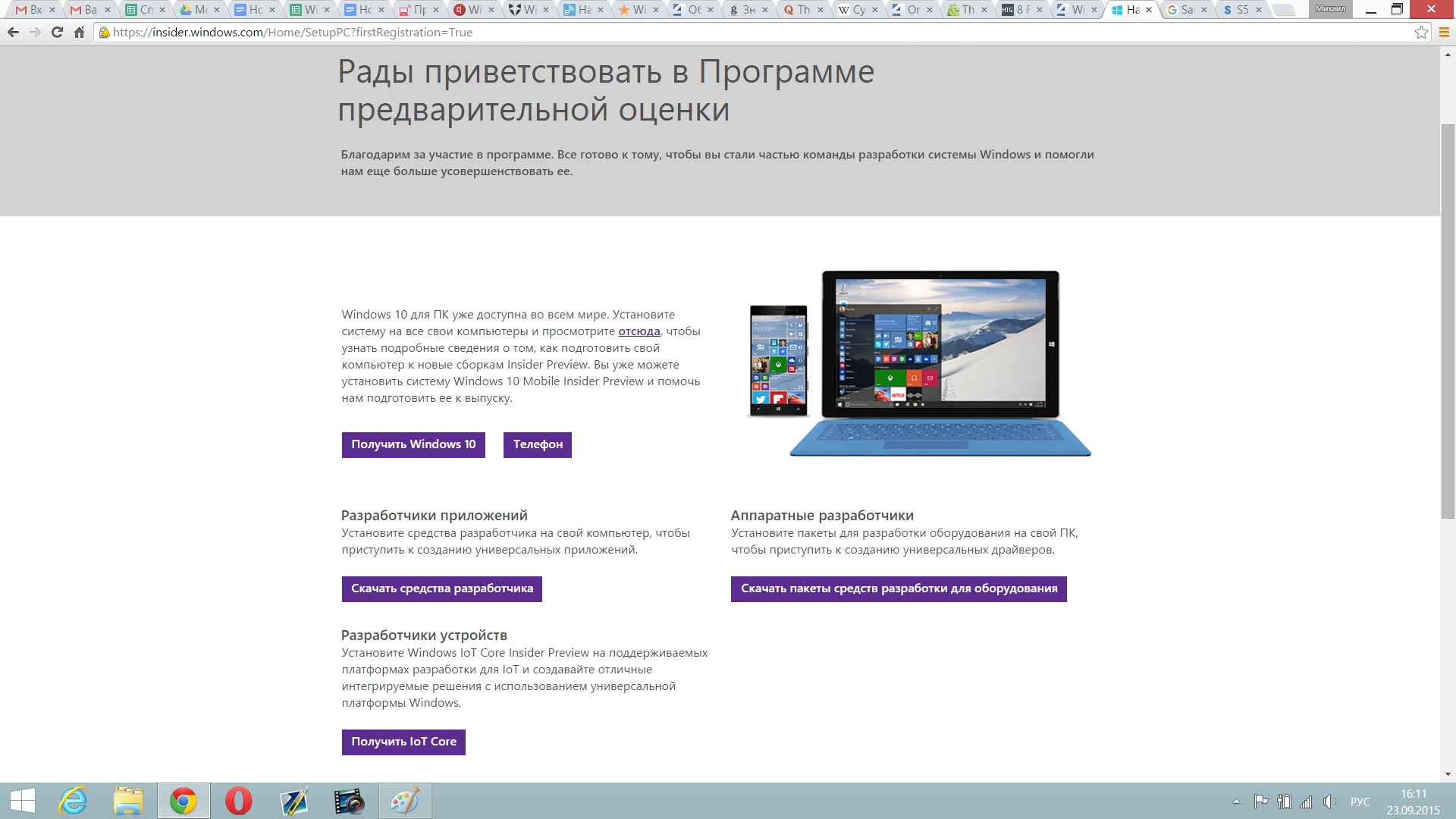Image resolution: width=1456 pixels, height=819 pixels.
Task: Close the Quora 'Th' tab
Action: click(821, 10)
